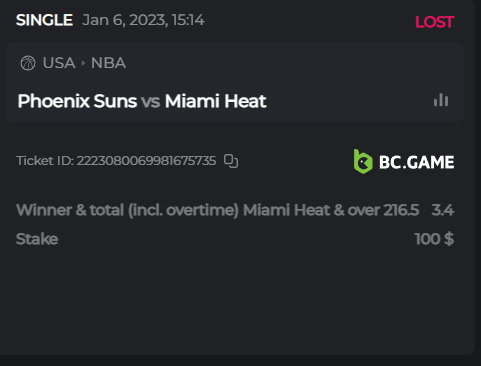Click the basketball sport icon
Image resolution: width=481 pixels, height=366 pixels.
(x=28, y=63)
